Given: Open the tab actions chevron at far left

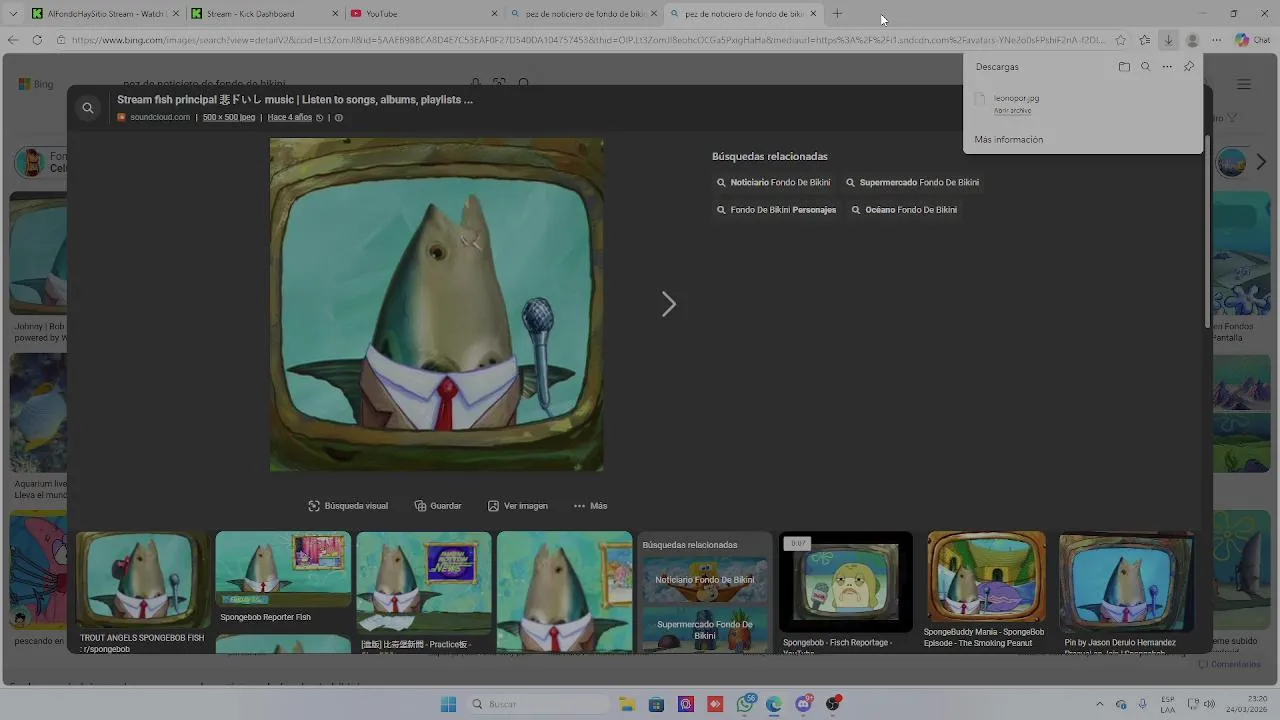Looking at the screenshot, I should tap(13, 14).
